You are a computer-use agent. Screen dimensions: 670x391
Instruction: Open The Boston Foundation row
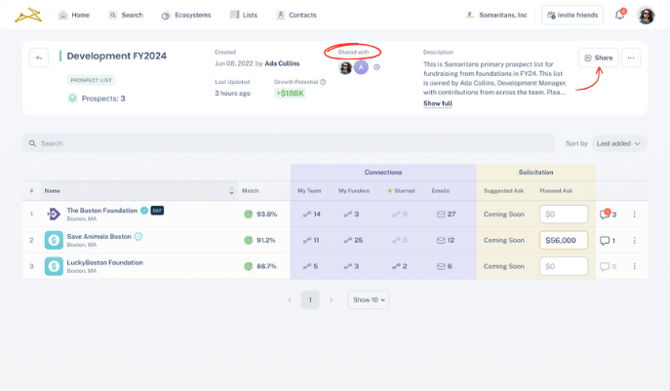[102, 210]
